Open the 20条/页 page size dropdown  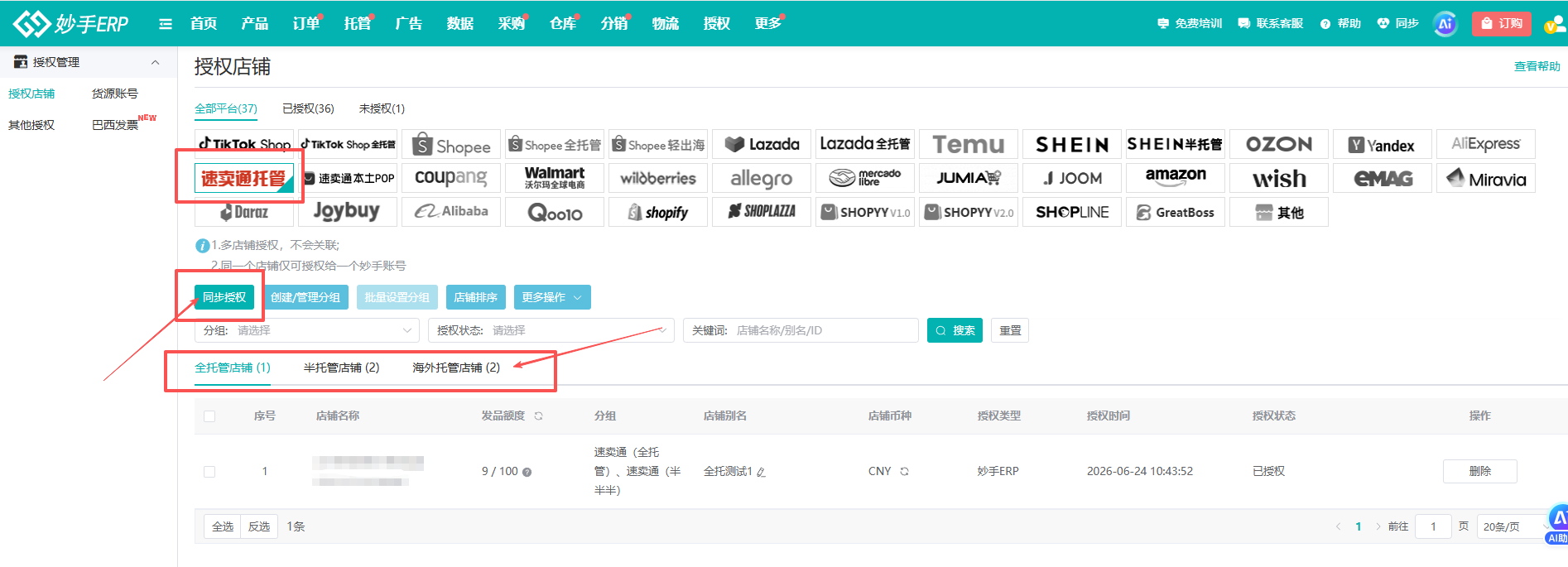1513,526
